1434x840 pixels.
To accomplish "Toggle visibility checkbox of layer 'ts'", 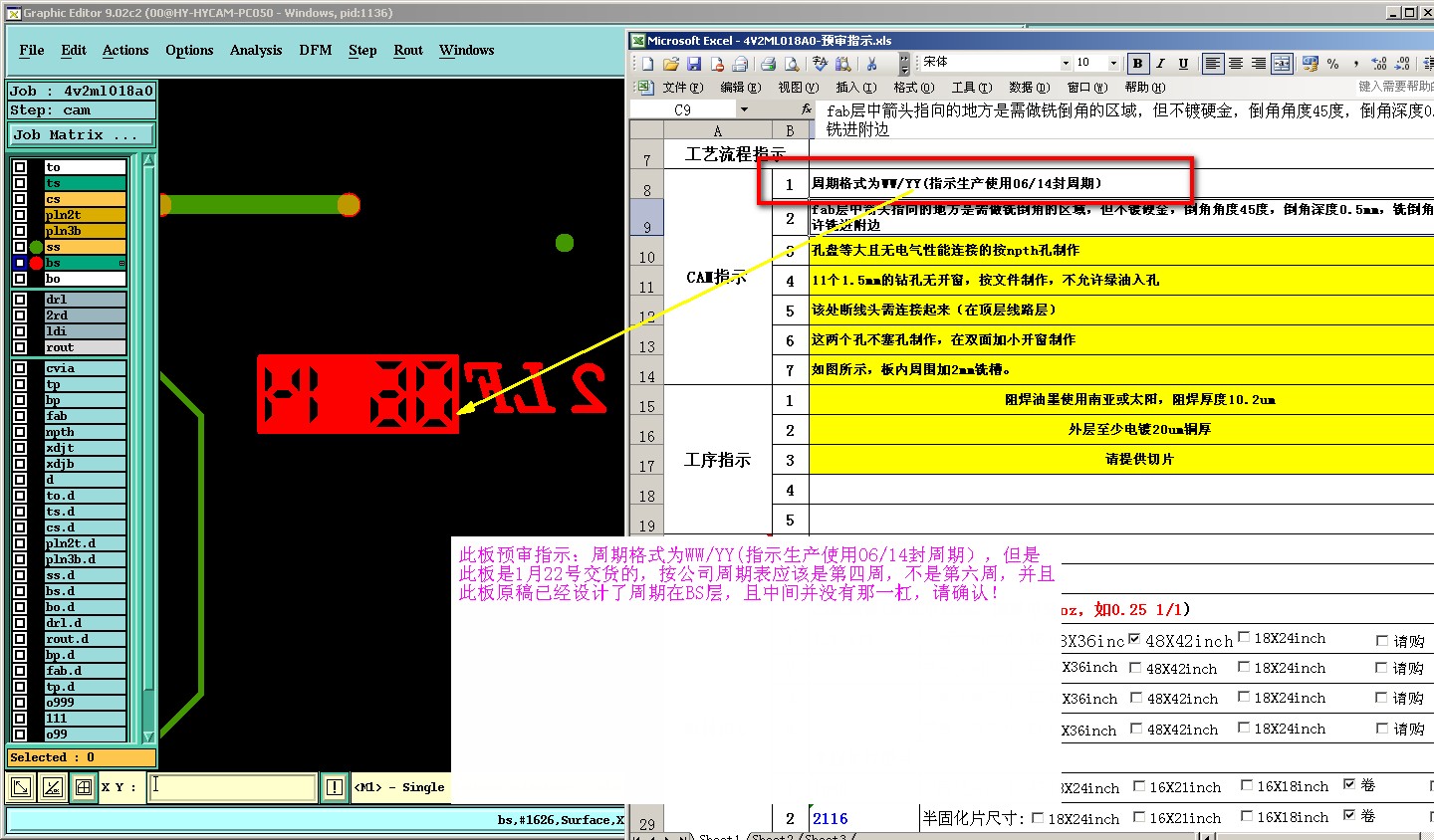I will click(x=20, y=183).
